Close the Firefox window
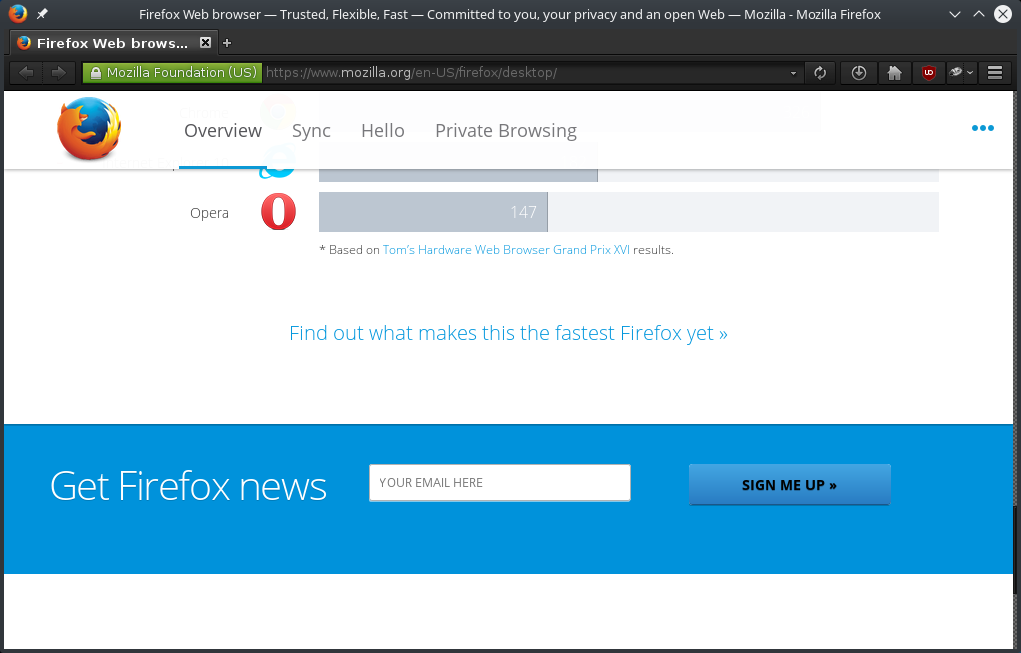This screenshot has height=653, width=1021. tap(1003, 14)
